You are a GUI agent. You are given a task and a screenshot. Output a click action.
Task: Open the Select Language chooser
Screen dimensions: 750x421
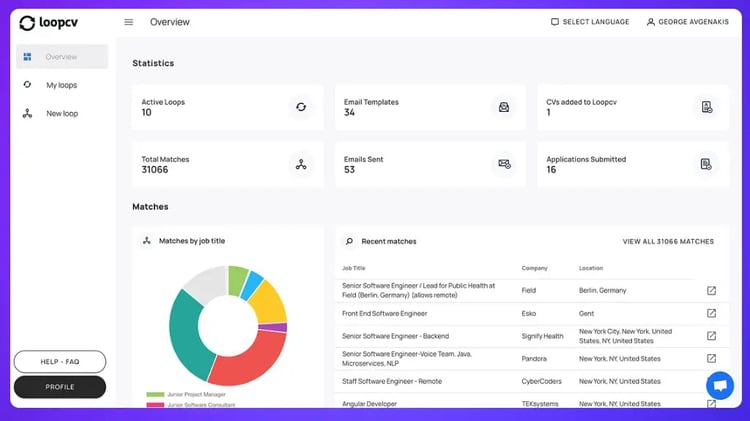point(590,22)
